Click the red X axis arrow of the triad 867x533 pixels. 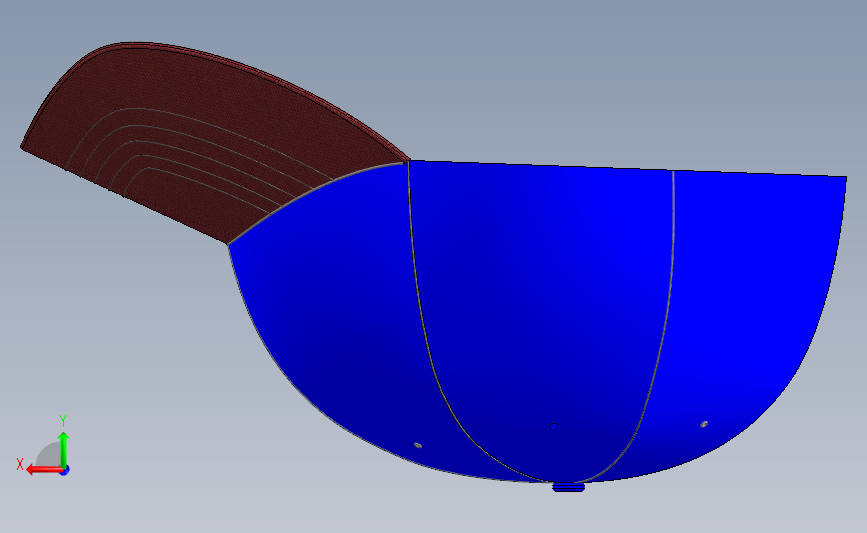(x=44, y=470)
